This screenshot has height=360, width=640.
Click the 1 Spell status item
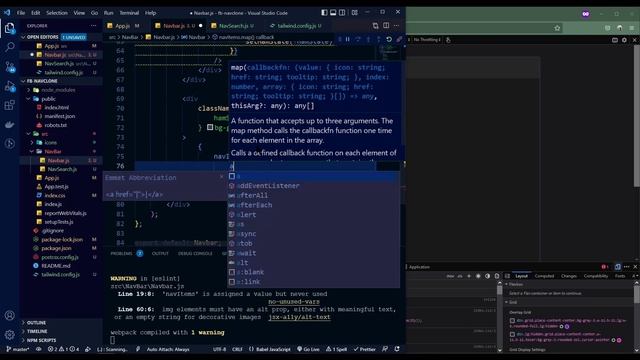click(336, 349)
